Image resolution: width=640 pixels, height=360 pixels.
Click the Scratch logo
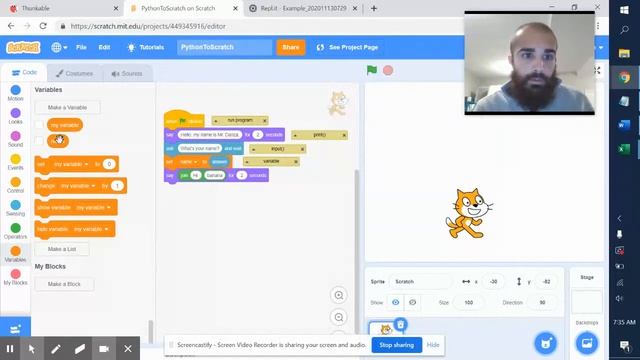coord(23,47)
